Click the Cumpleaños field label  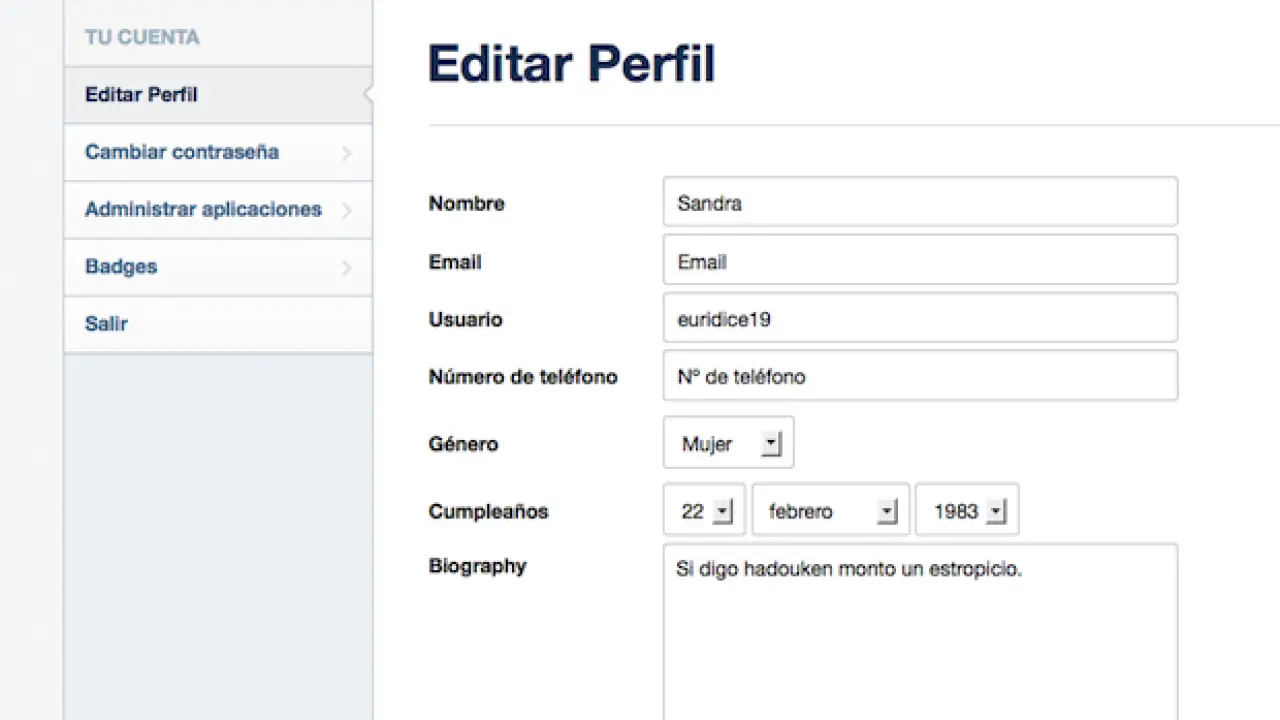point(488,511)
